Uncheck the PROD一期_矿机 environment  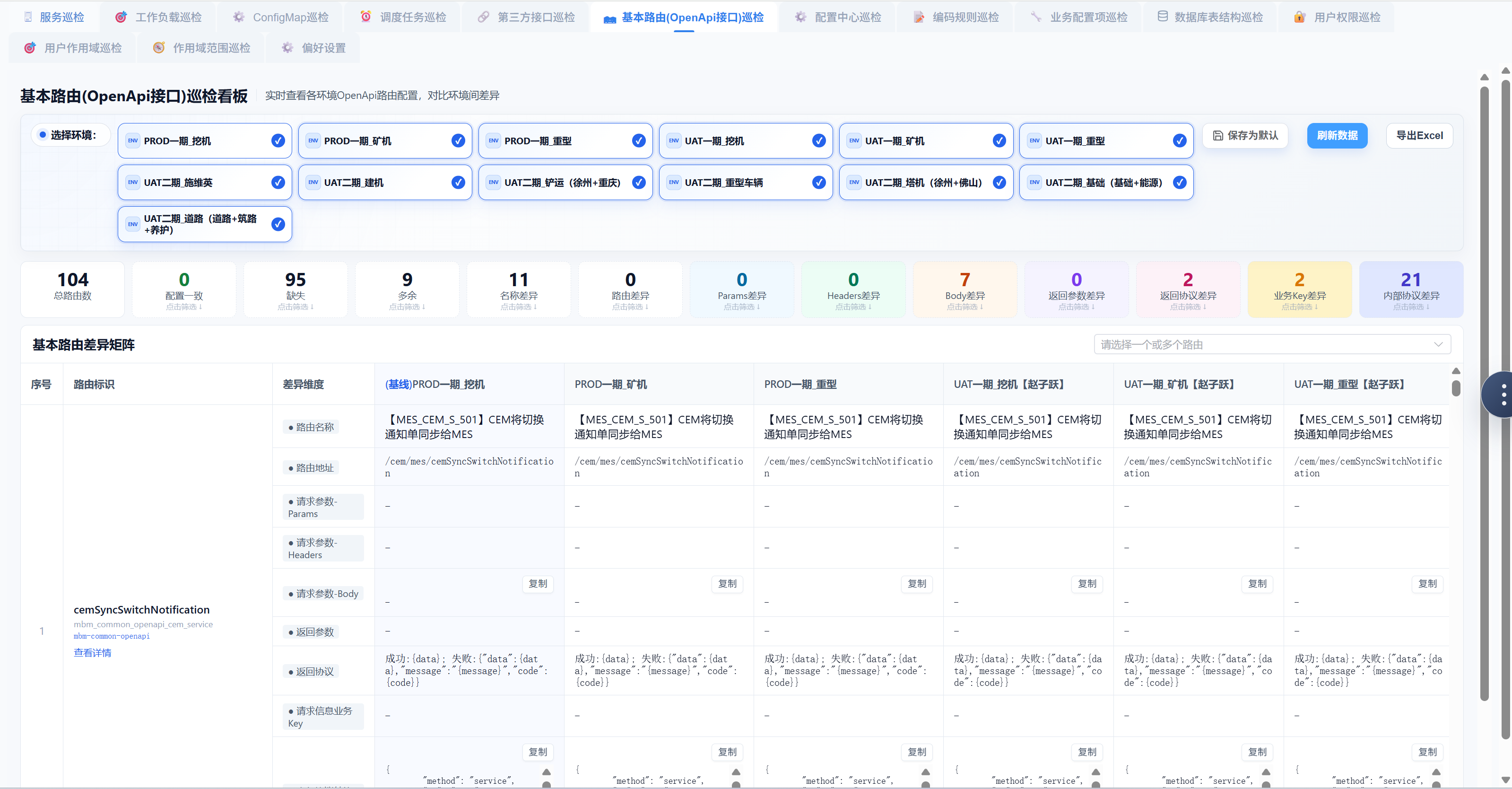pos(459,141)
